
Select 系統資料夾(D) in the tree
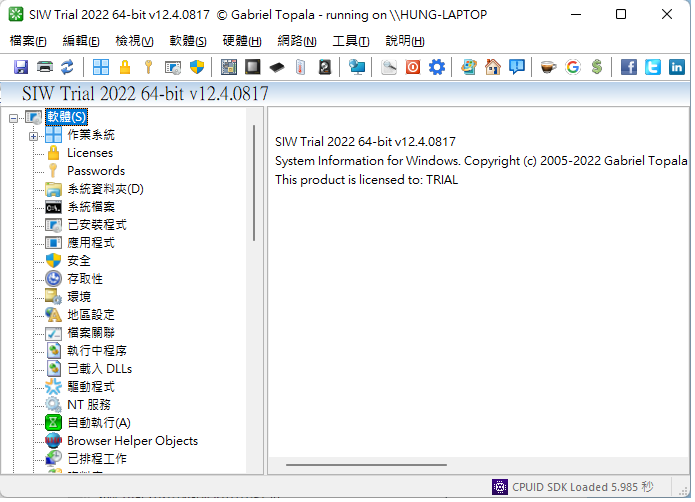coord(105,189)
